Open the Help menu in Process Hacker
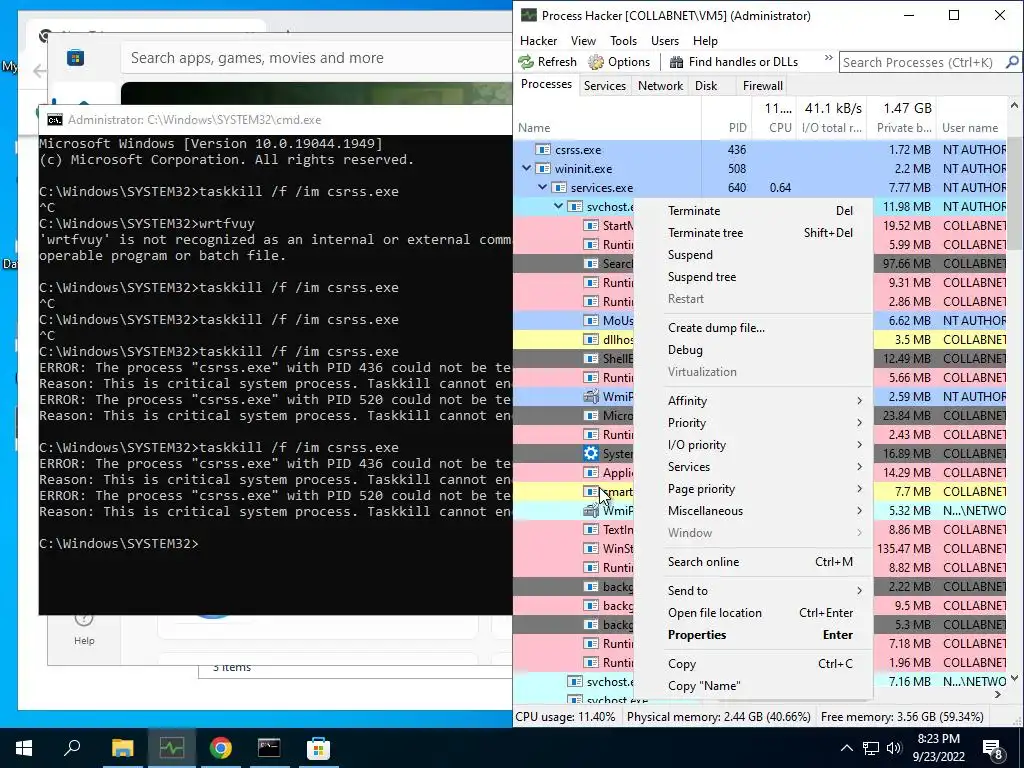 pos(705,40)
